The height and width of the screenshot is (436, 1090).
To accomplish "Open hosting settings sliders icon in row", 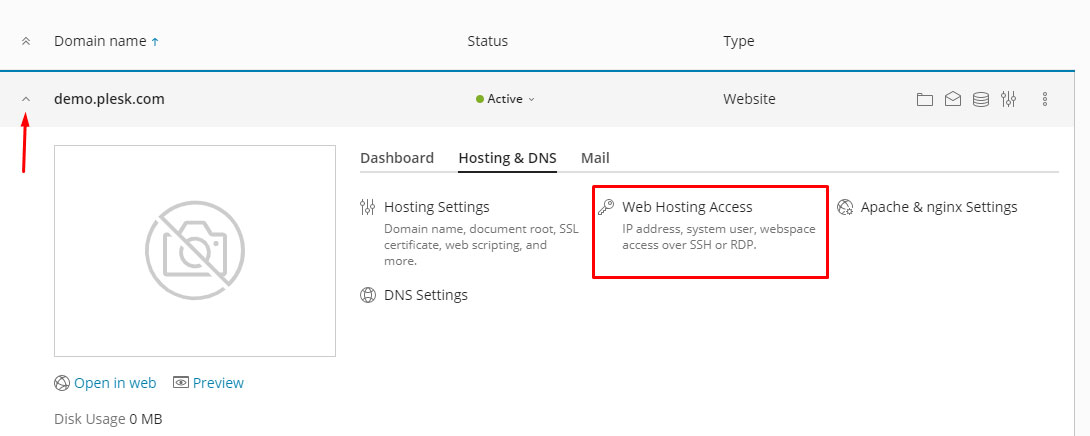I will click(1009, 99).
